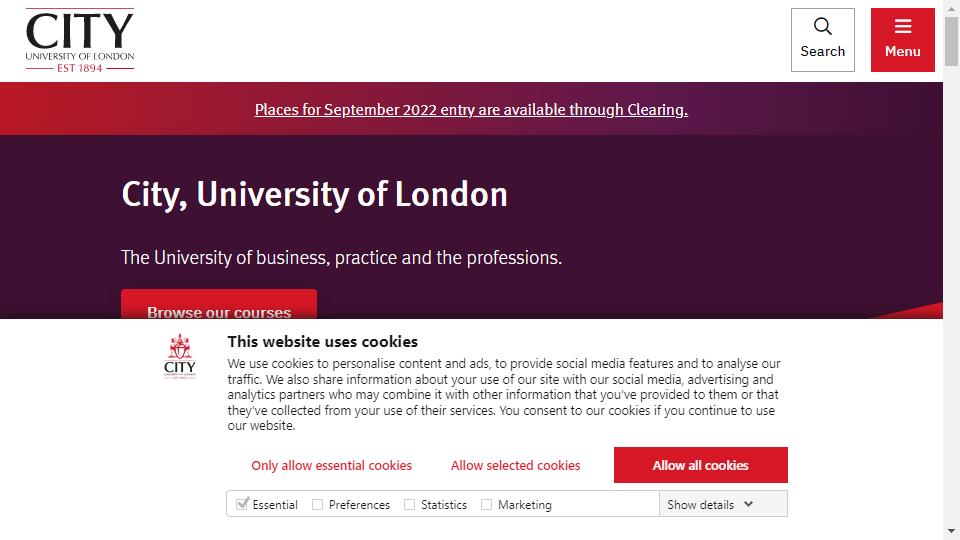The height and width of the screenshot is (540, 960).
Task: Click the page vertical scrollbar thumb
Action: (x=951, y=41)
